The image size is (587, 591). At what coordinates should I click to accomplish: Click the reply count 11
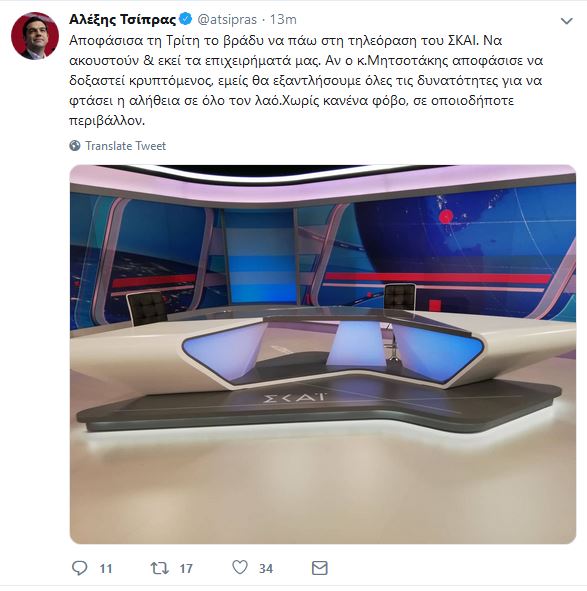coord(106,568)
